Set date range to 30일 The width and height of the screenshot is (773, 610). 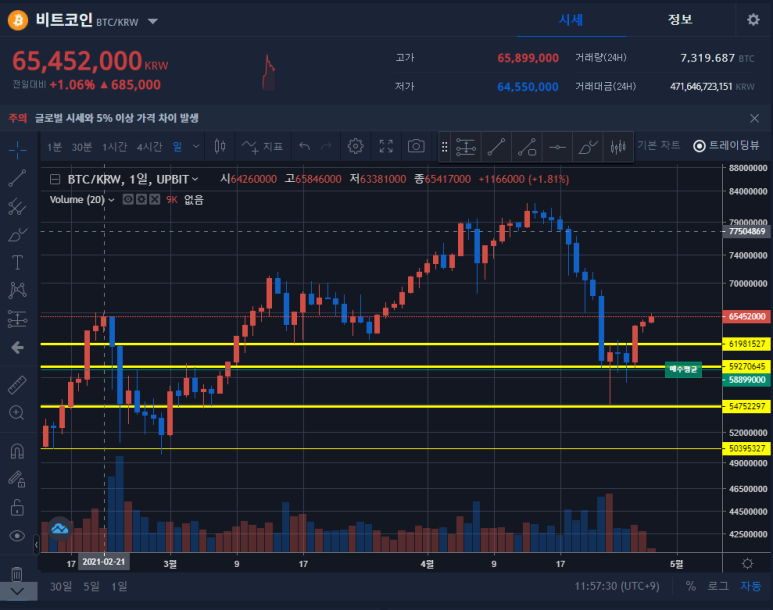point(61,586)
